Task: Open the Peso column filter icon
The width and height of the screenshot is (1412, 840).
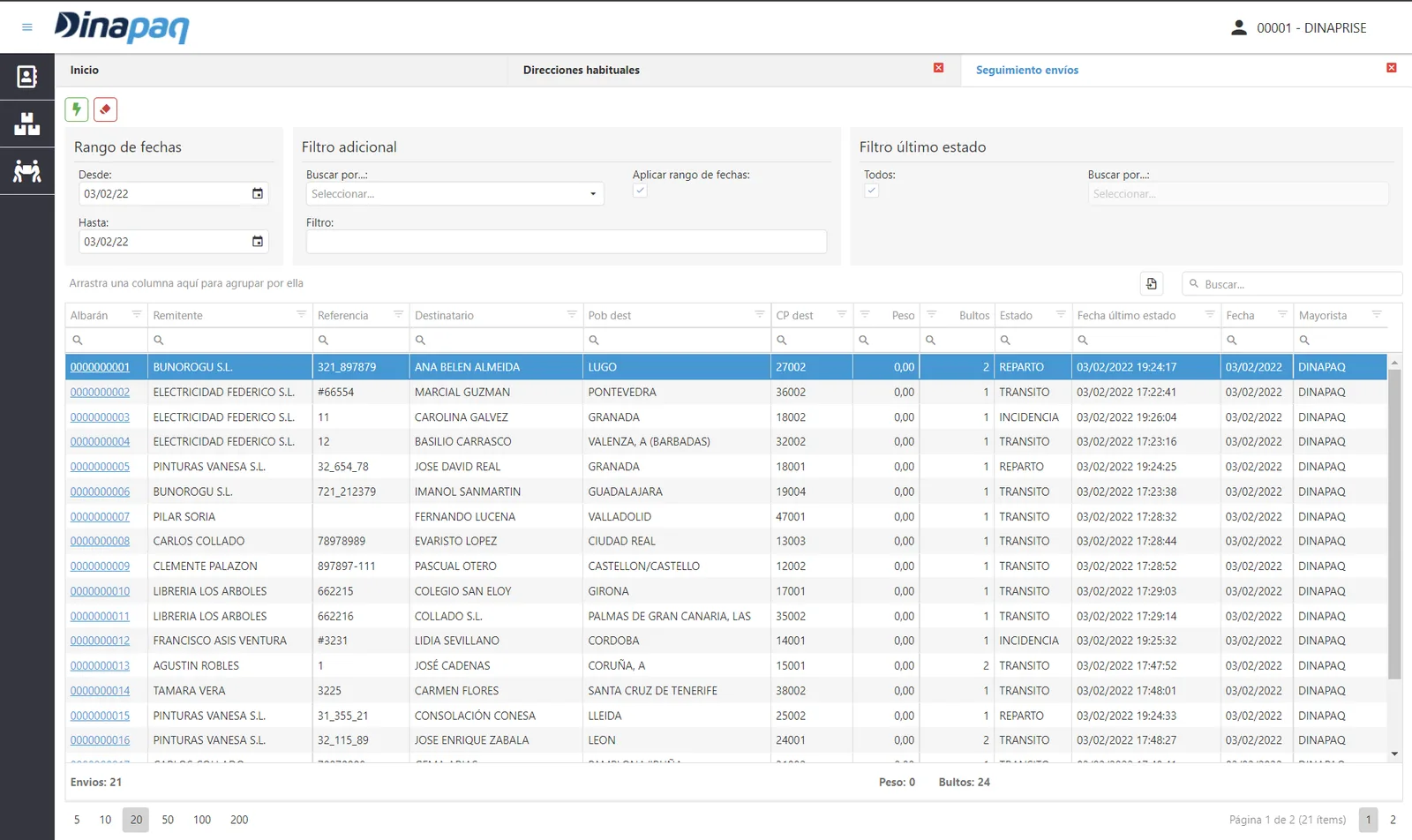Action: [x=865, y=314]
